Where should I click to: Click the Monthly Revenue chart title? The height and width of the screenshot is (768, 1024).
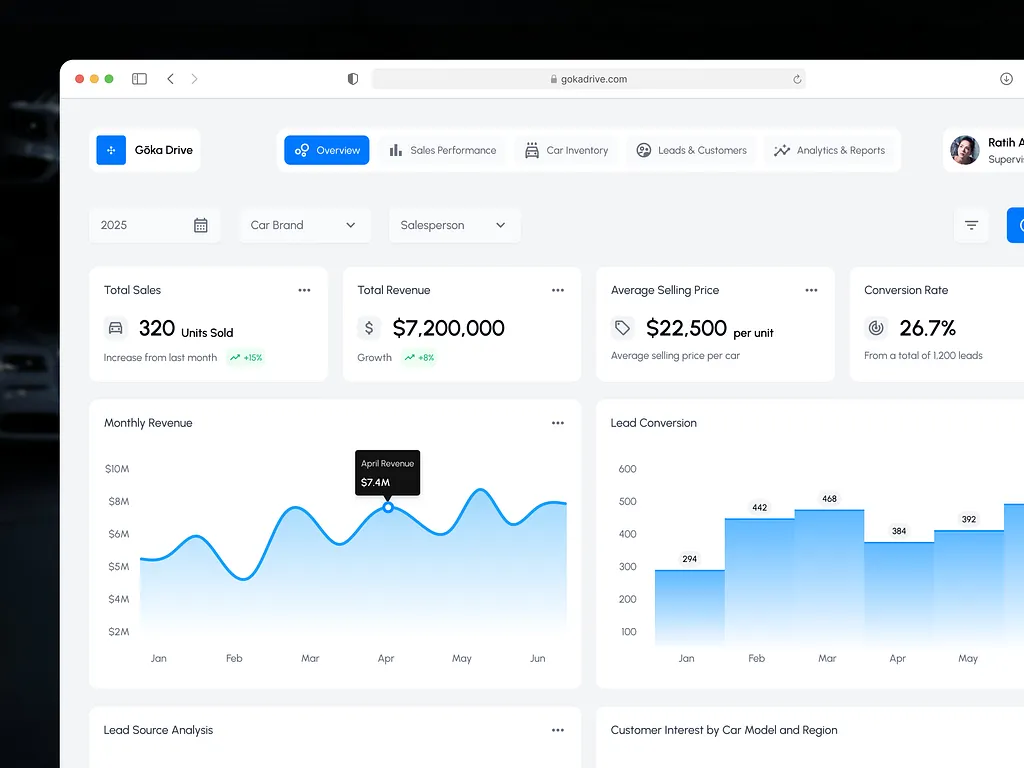(x=148, y=423)
